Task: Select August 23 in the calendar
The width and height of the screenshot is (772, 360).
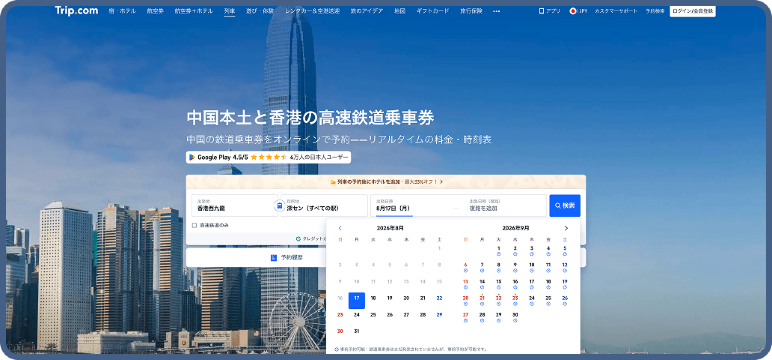Action: pyautogui.click(x=340, y=315)
